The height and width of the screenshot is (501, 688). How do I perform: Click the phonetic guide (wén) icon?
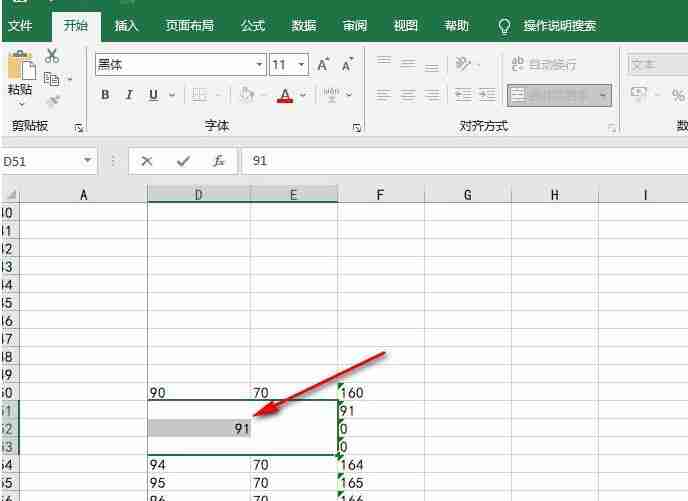[331, 95]
